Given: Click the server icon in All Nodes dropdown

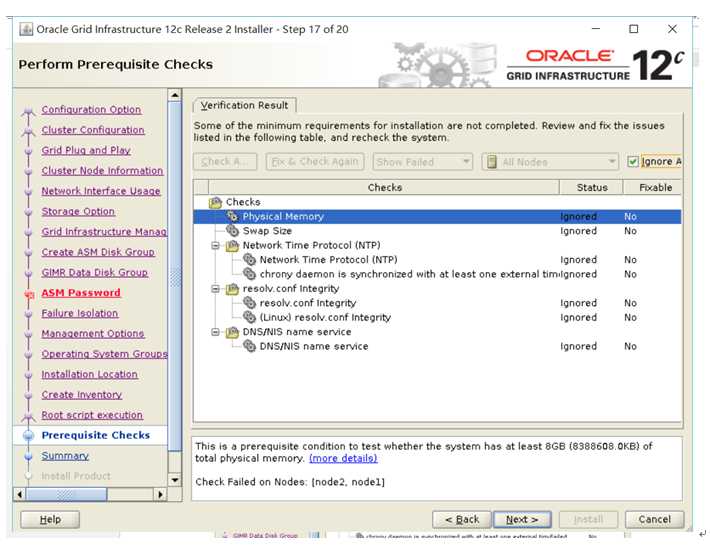Looking at the screenshot, I should tap(492, 162).
